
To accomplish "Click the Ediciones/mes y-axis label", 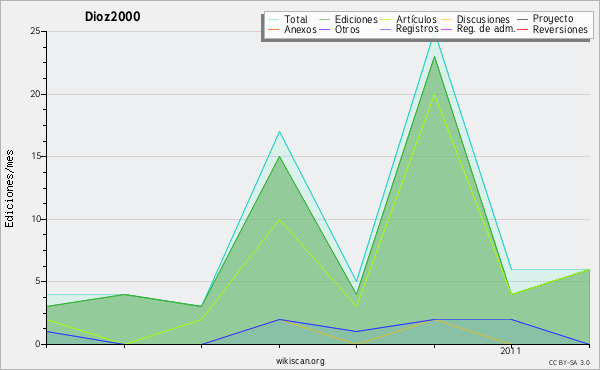I will [x=9, y=189].
